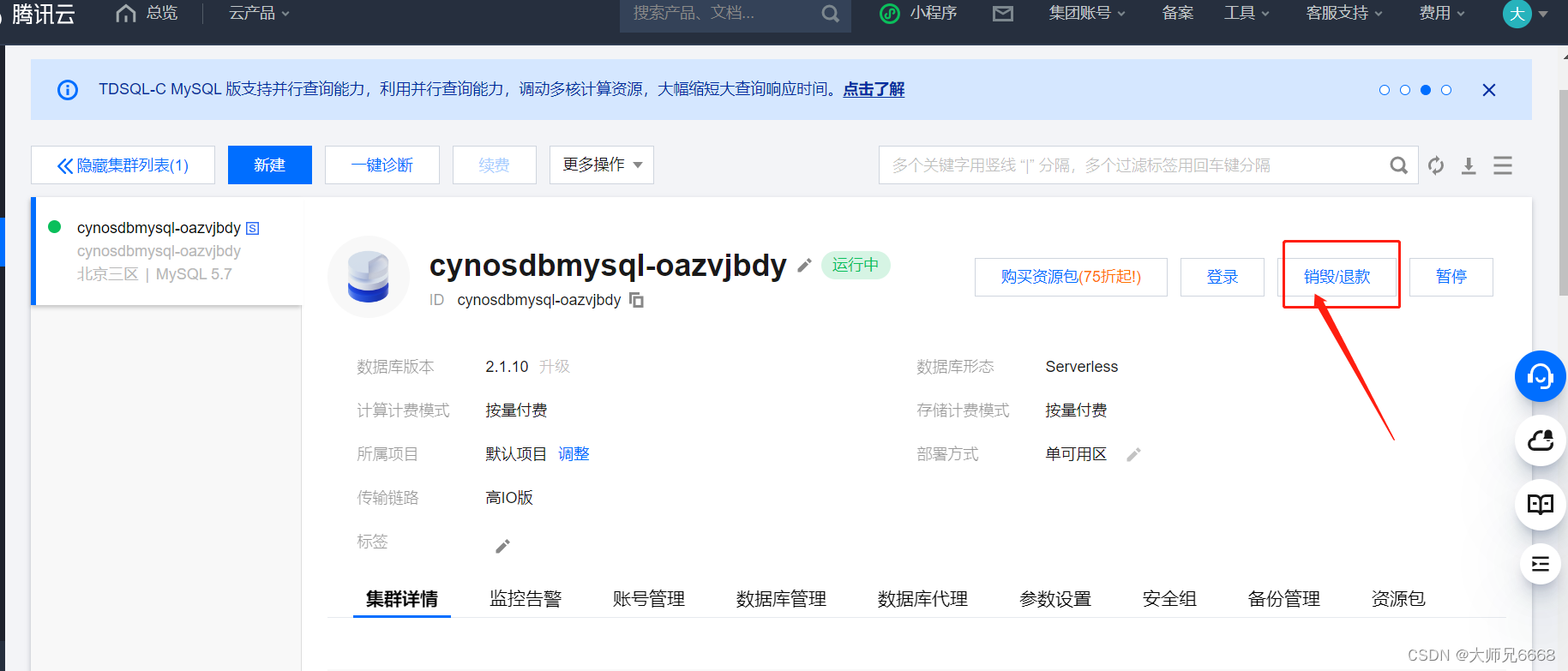Click the 运行中 status label
Screen dimensions: 1568x671
pyautogui.click(x=856, y=266)
